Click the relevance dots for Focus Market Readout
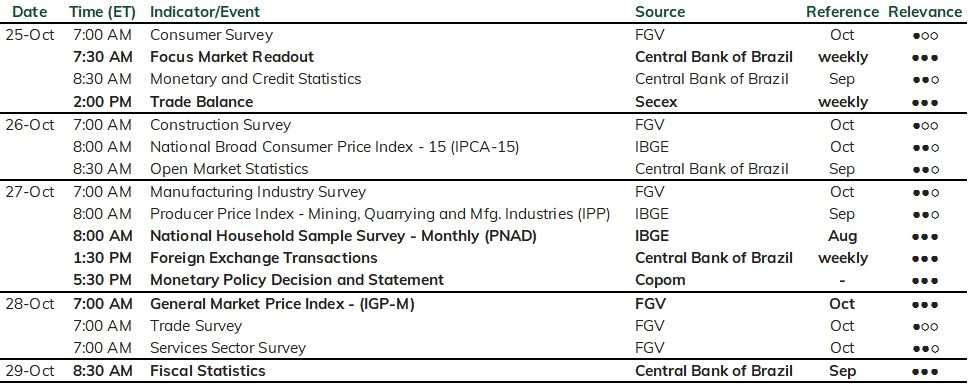Screen dimensions: 968x384 925,58
